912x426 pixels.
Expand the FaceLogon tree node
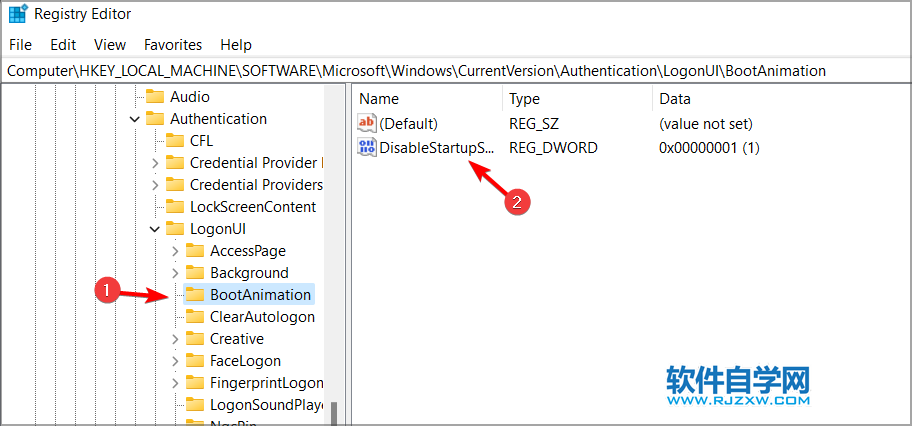click(x=175, y=361)
